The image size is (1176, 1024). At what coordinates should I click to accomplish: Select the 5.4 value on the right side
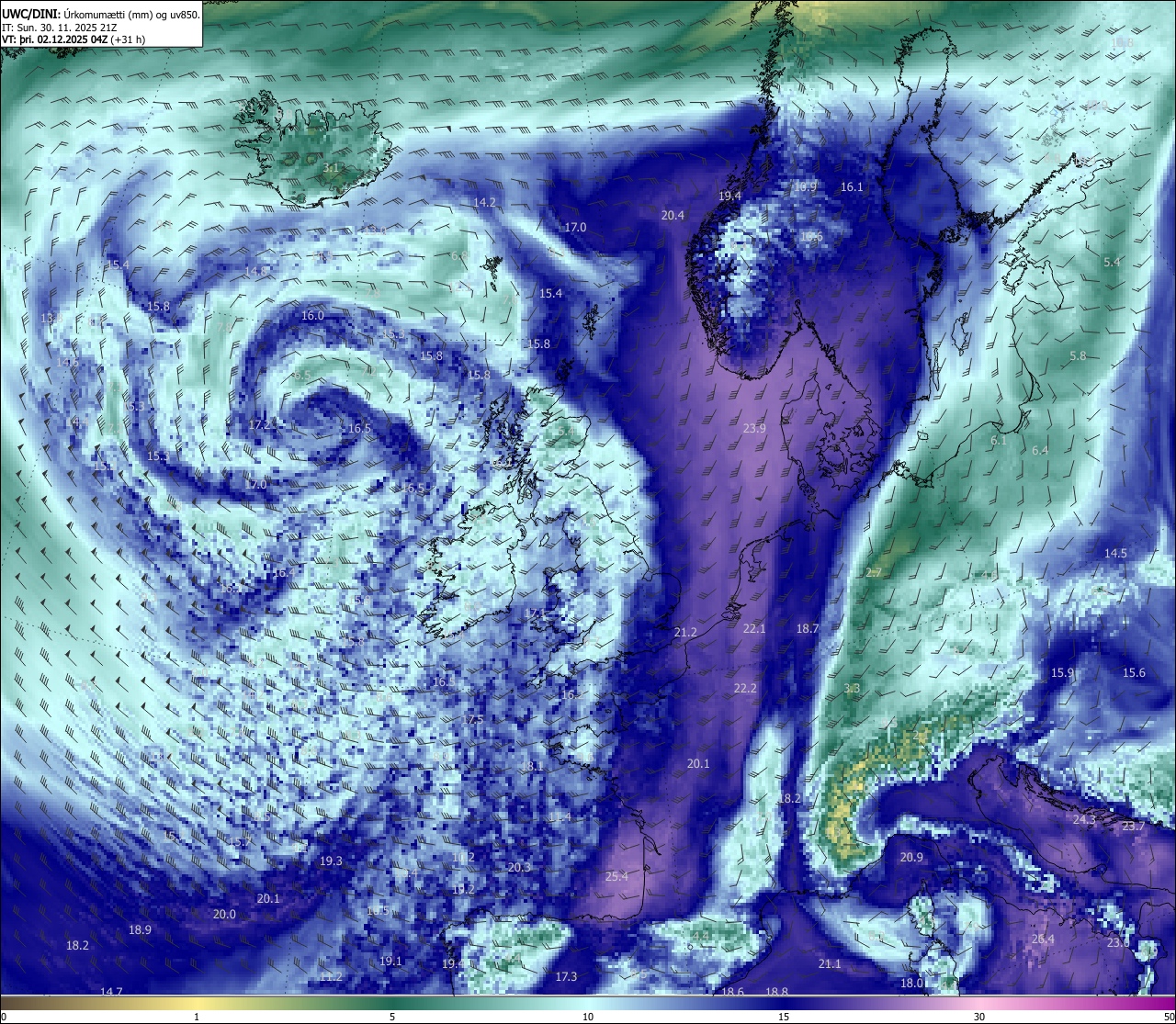pos(1112,263)
